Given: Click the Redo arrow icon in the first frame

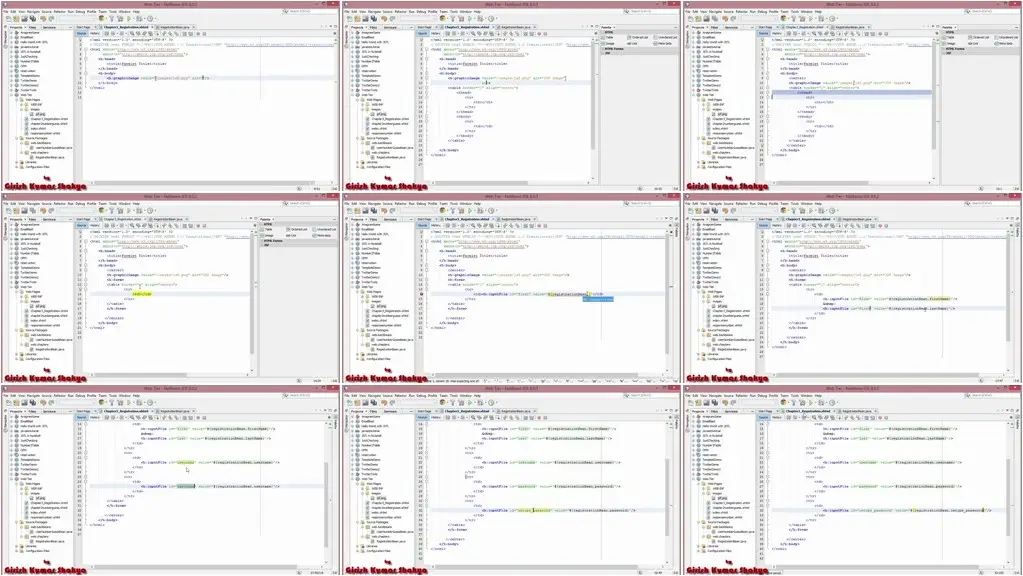Looking at the screenshot, I should coord(52,18).
